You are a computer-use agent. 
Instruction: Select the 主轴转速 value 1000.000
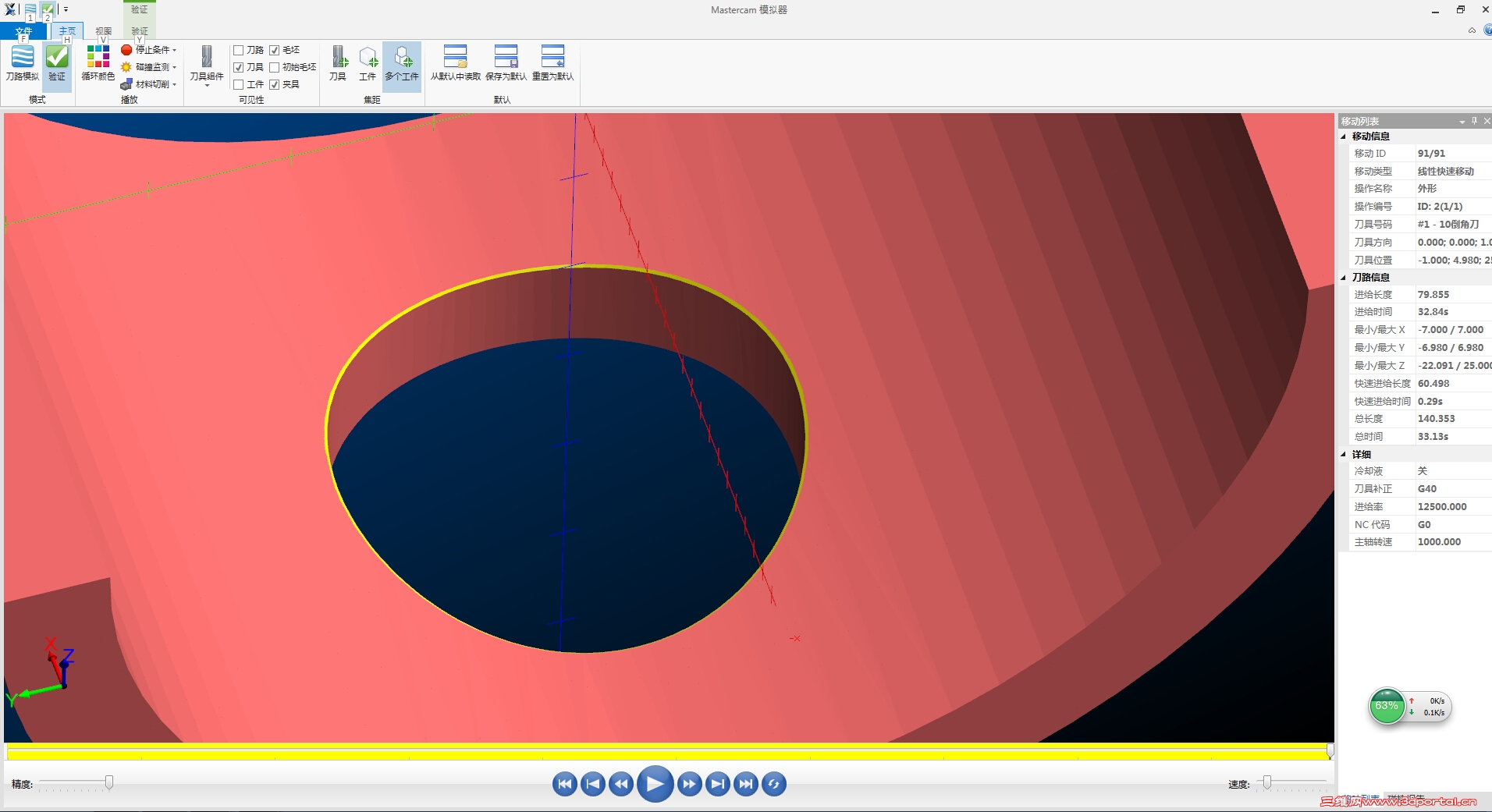[1439, 542]
